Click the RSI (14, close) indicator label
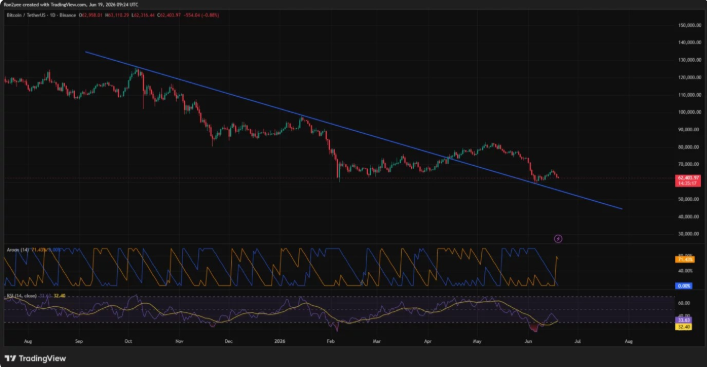 coord(21,296)
